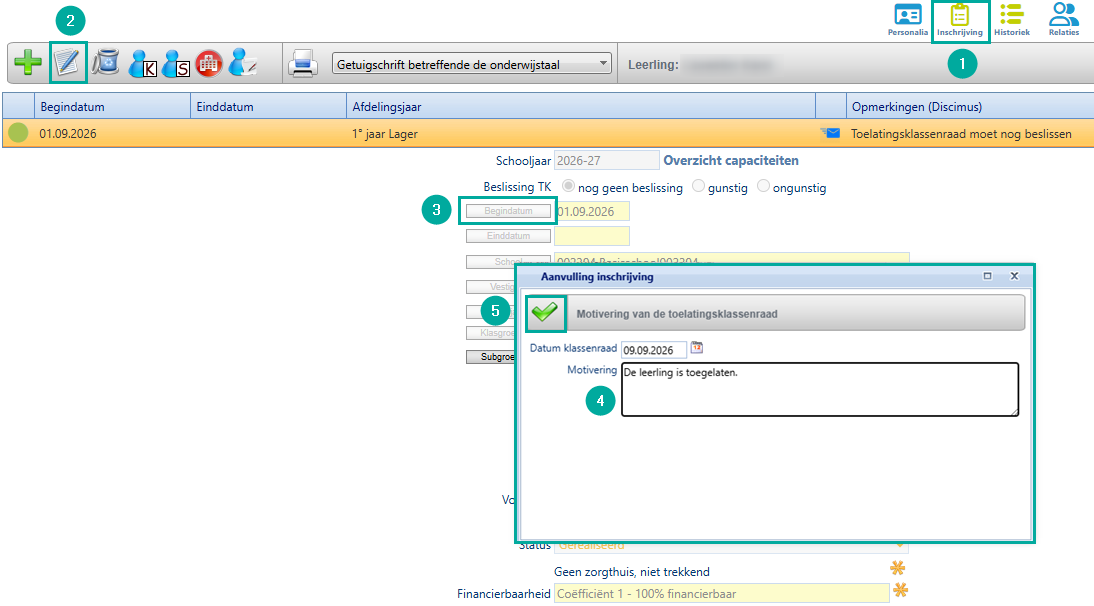The image size is (1094, 606).
Task: Sort by Einddatum column header
Action: (x=268, y=107)
